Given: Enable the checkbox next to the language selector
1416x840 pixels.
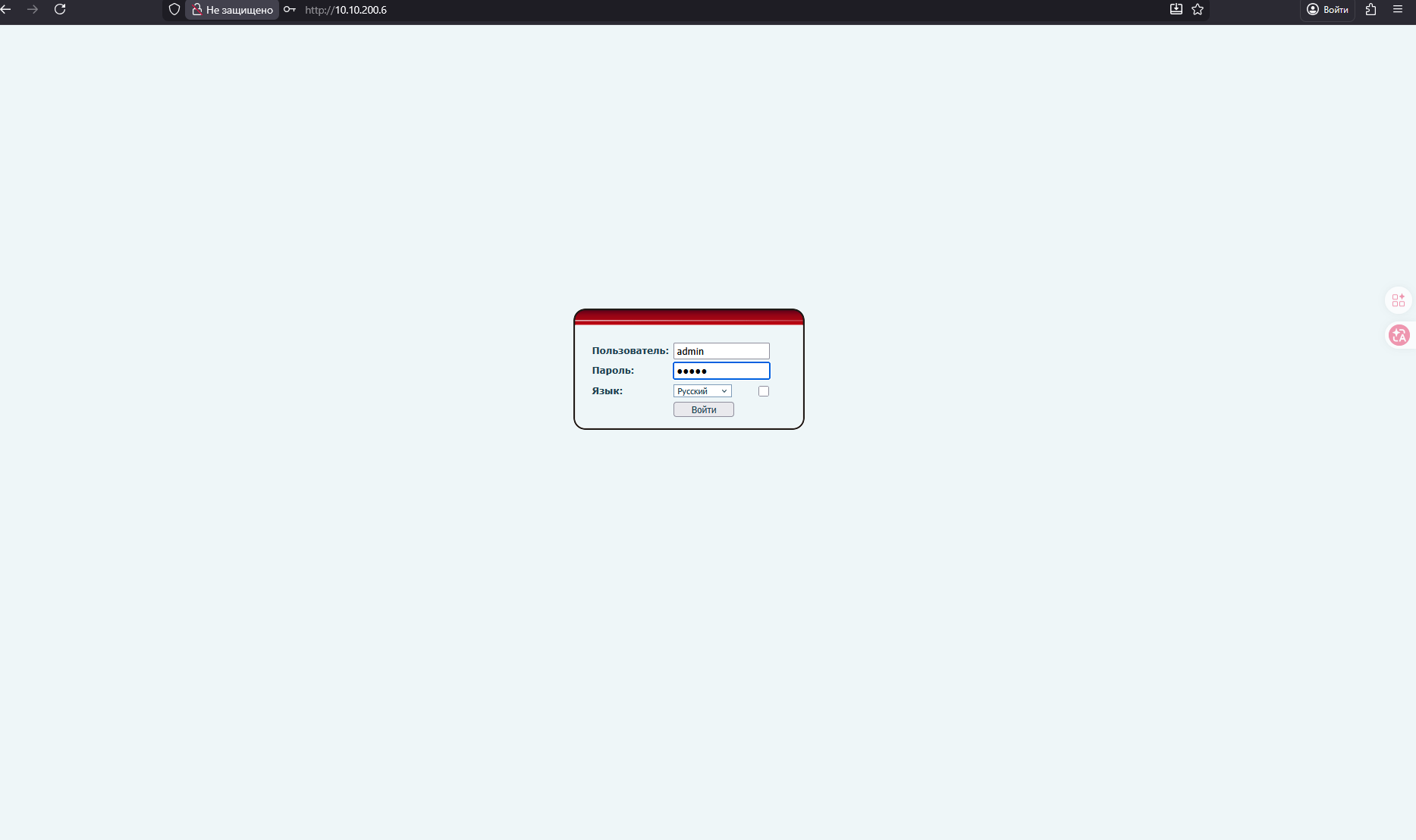Looking at the screenshot, I should coord(763,390).
